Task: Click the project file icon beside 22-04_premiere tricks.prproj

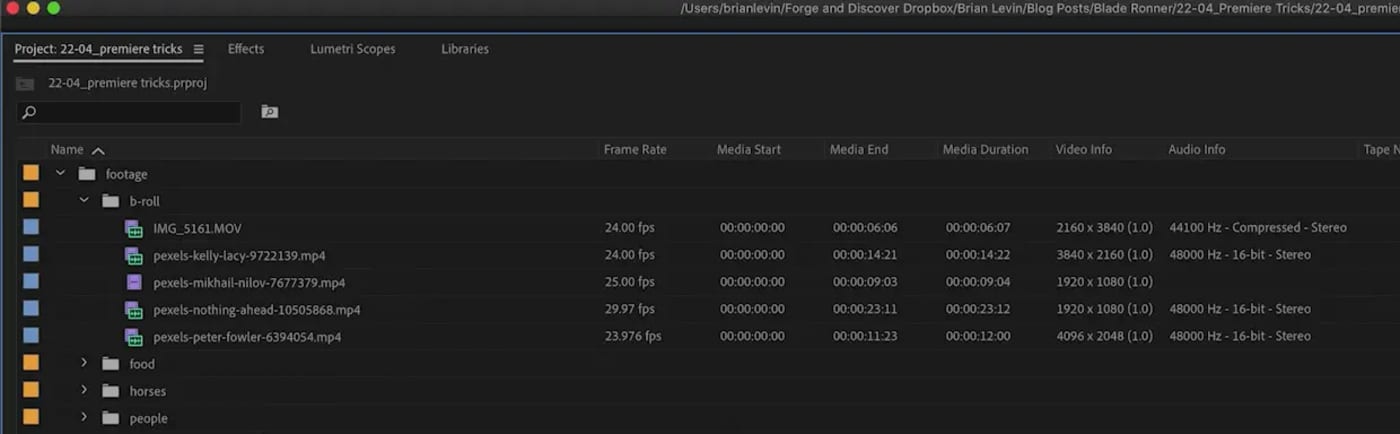Action: (x=25, y=84)
